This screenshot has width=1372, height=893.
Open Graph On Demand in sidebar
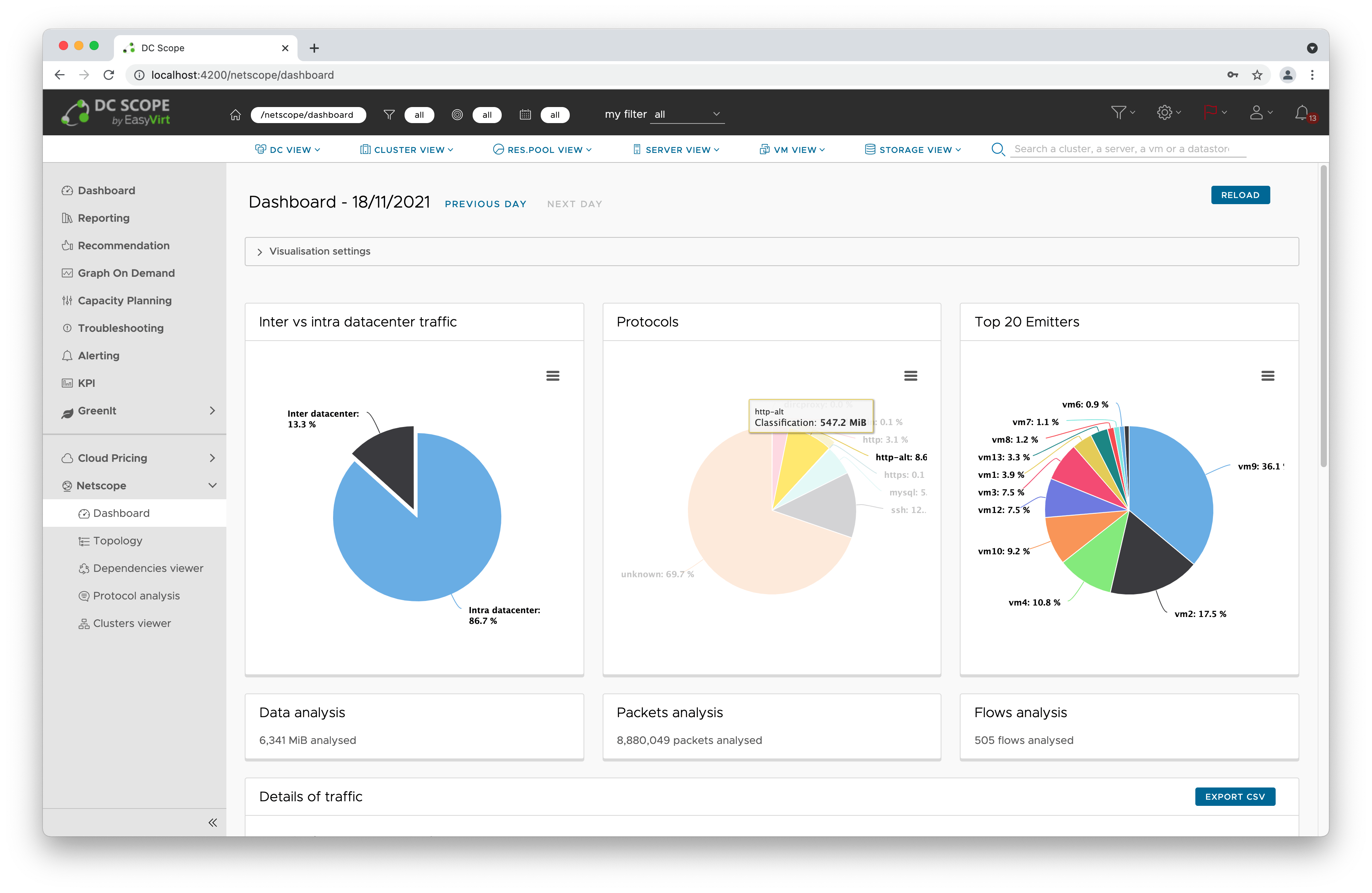click(x=118, y=273)
